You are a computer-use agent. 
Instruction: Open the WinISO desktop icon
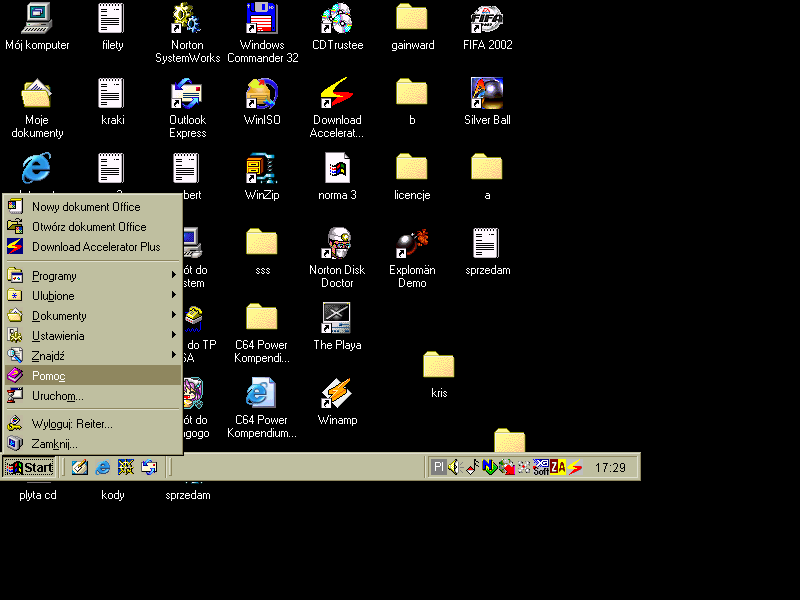(261, 94)
